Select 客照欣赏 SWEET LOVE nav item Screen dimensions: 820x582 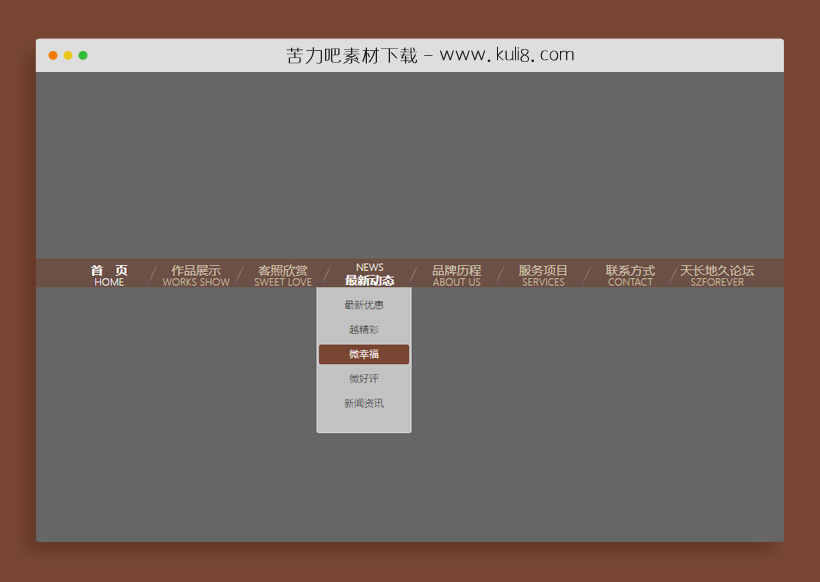[x=283, y=275]
